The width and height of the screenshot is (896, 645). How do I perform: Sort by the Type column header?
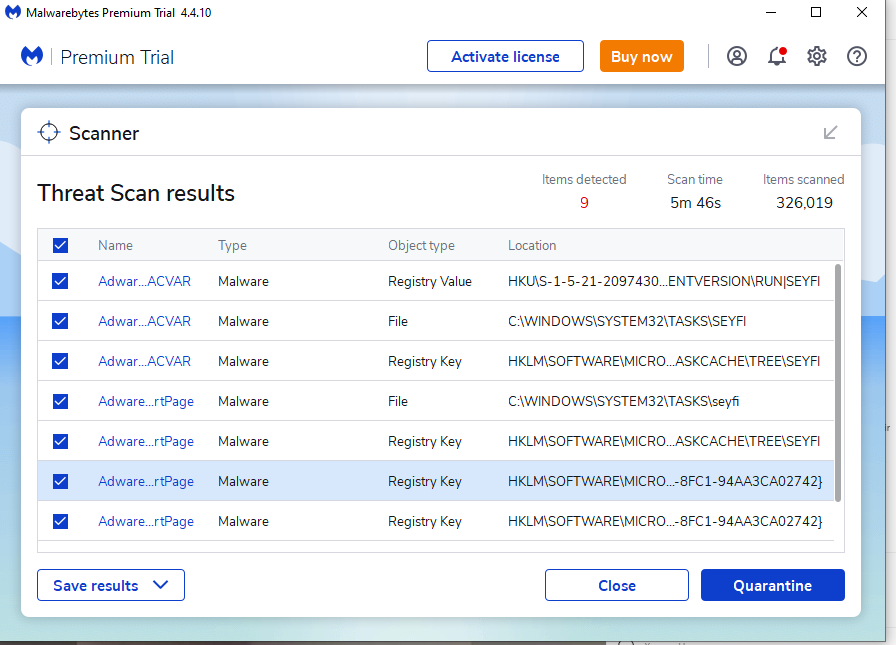[x=232, y=246]
